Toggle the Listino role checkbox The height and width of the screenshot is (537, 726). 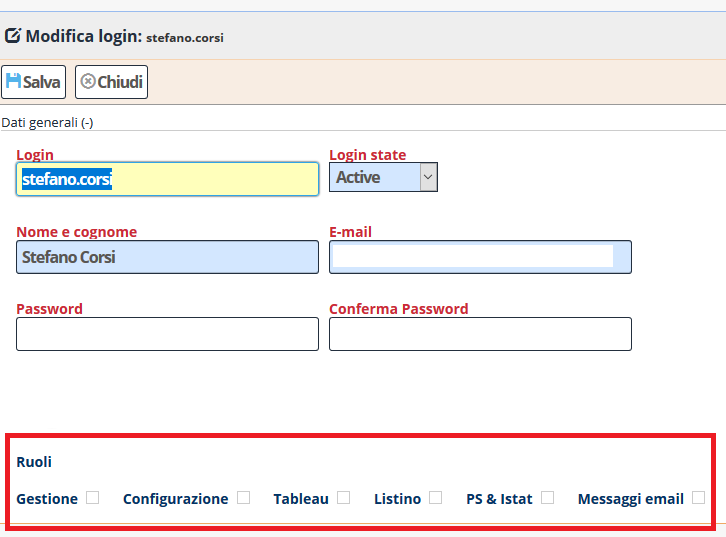[x=436, y=498]
